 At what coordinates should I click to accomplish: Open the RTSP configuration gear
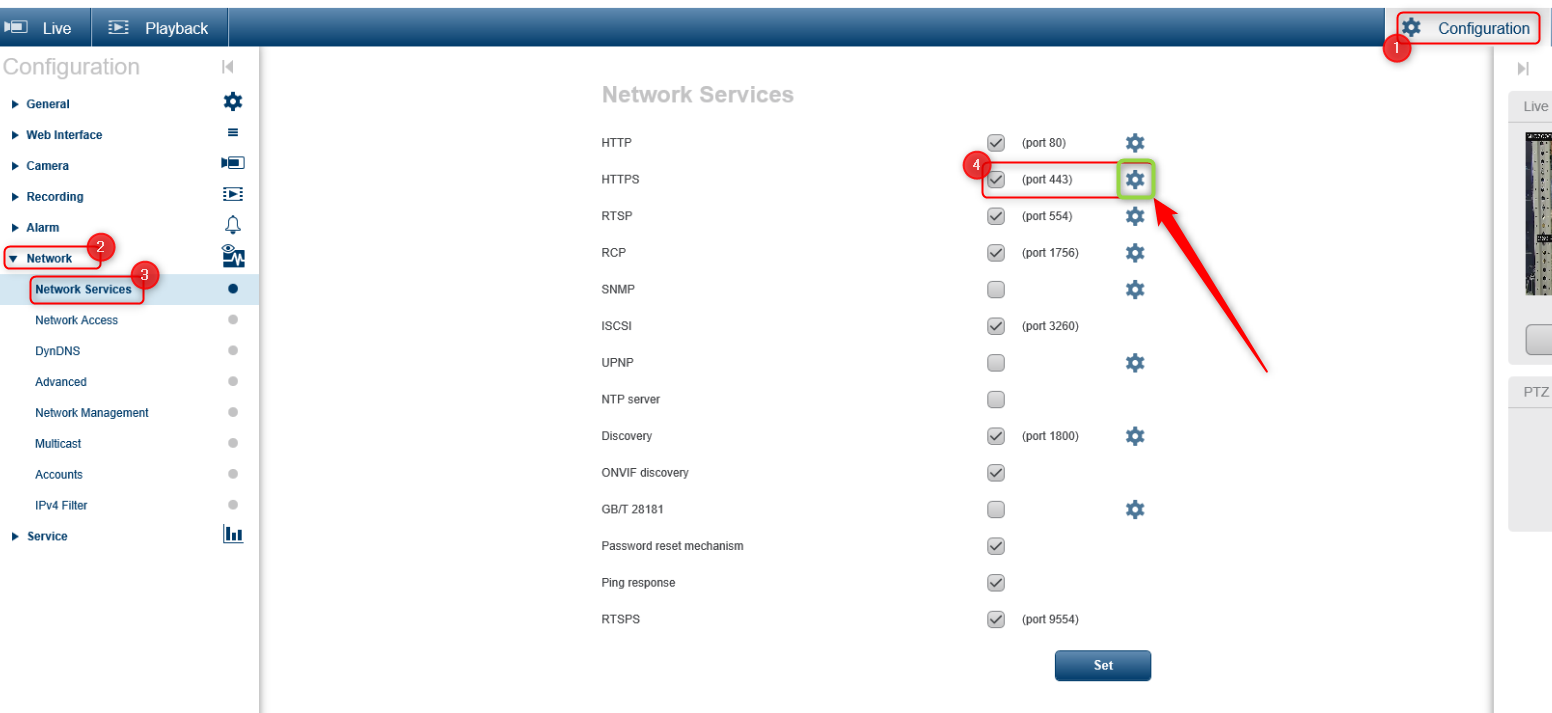(1135, 216)
